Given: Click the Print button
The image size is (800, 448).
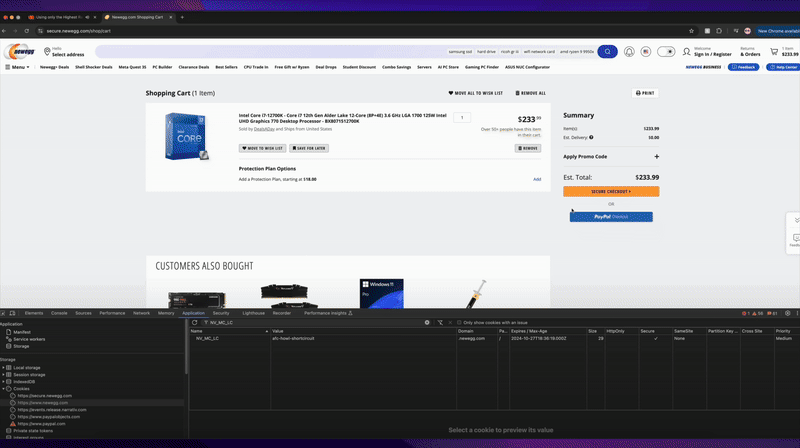Looking at the screenshot, I should click(x=645, y=93).
